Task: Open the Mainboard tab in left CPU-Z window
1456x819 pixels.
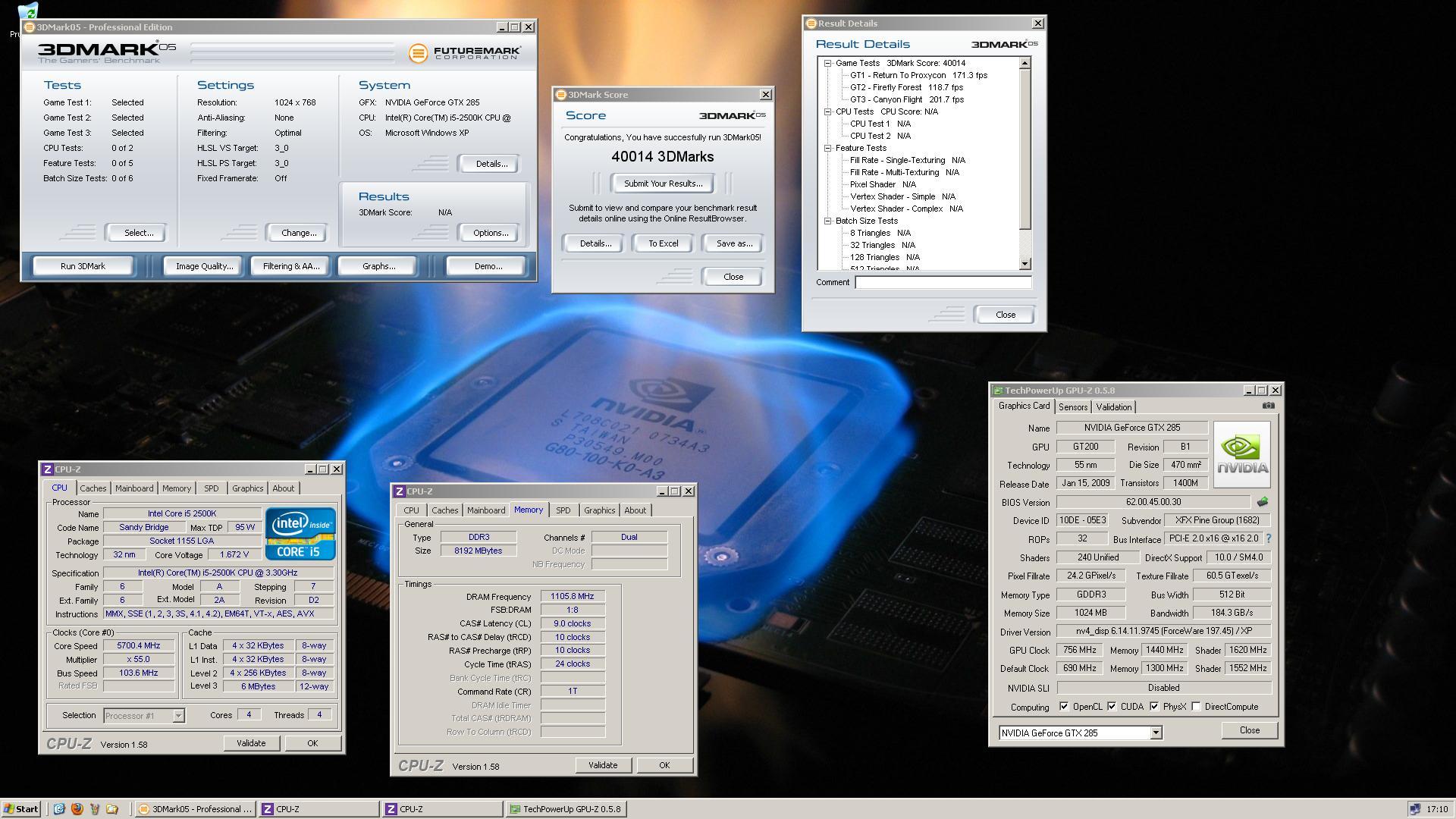Action: pyautogui.click(x=134, y=488)
